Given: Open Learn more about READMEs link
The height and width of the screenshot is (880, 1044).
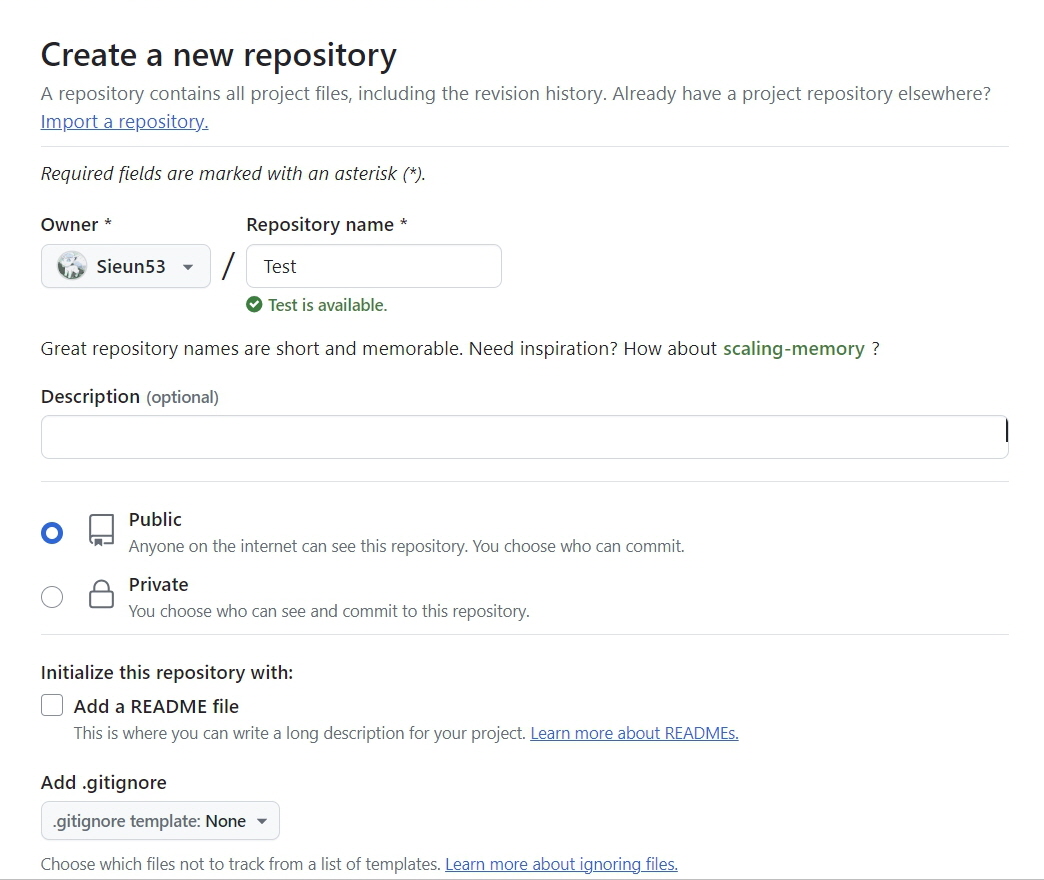Looking at the screenshot, I should pyautogui.click(x=634, y=733).
